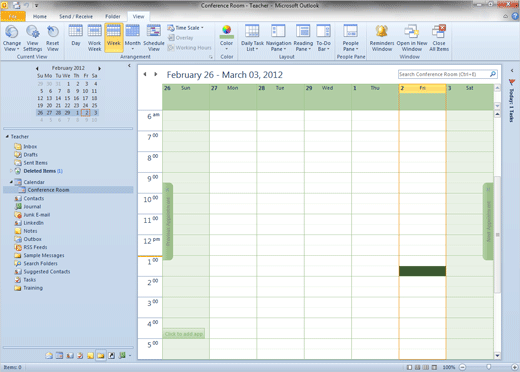The height and width of the screenshot is (372, 520).
Task: Open the Daily Task List menu
Action: (252, 38)
